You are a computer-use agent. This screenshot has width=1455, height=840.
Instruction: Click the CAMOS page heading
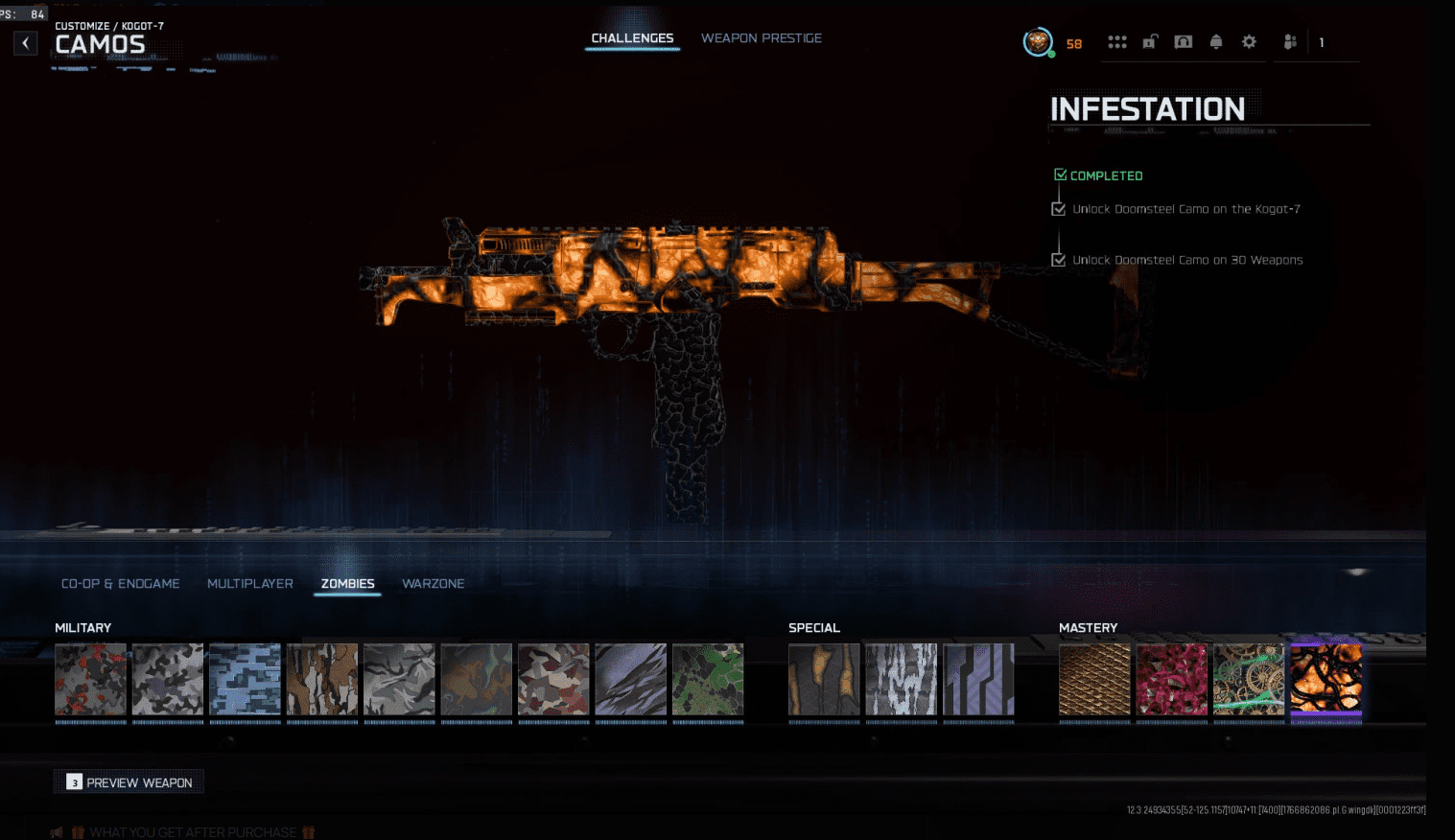tap(100, 45)
